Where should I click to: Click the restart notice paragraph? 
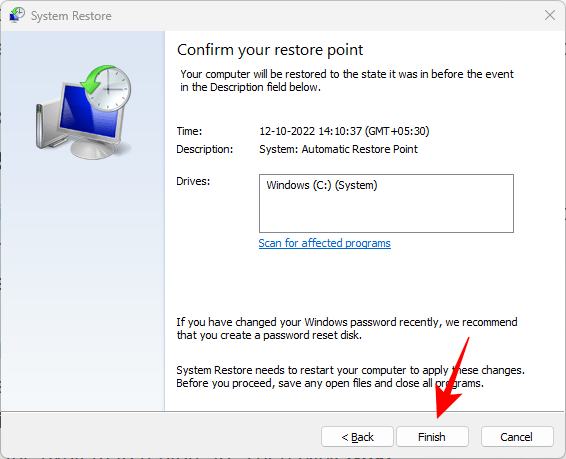pyautogui.click(x=351, y=376)
